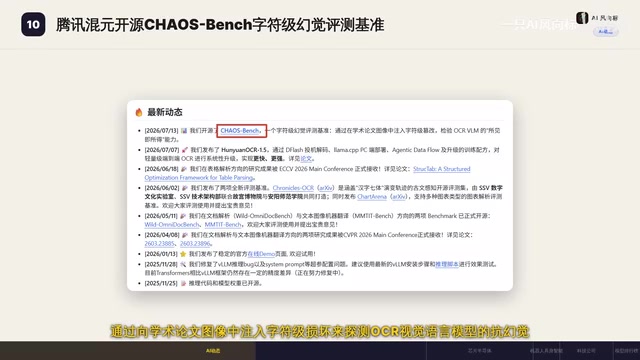Click the small pill button under AI风向标

click(606, 32)
